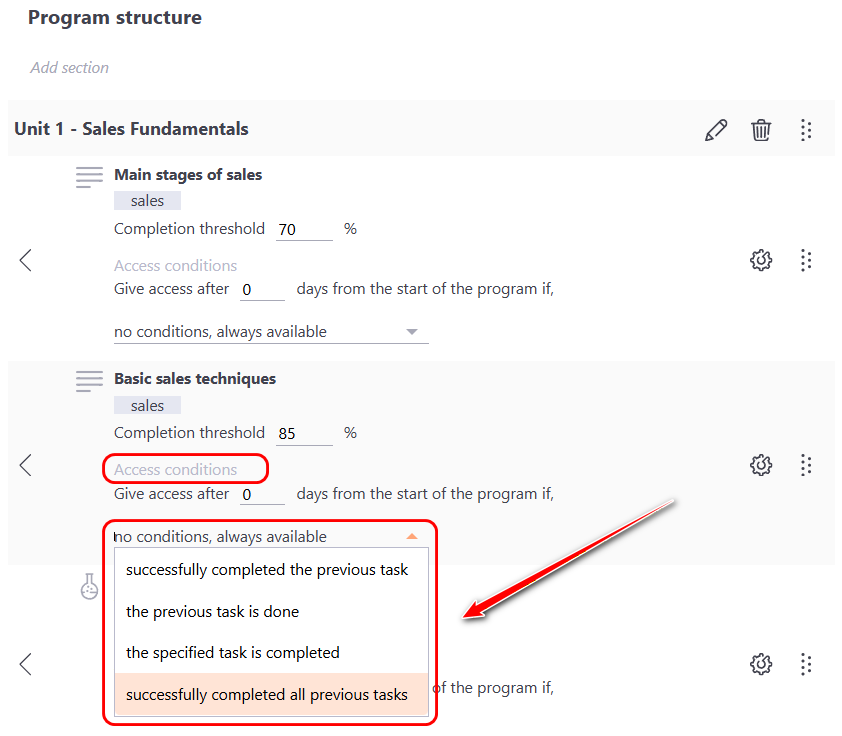
Task: Close the open access conditions dropdown arrow
Action: pyautogui.click(x=412, y=537)
